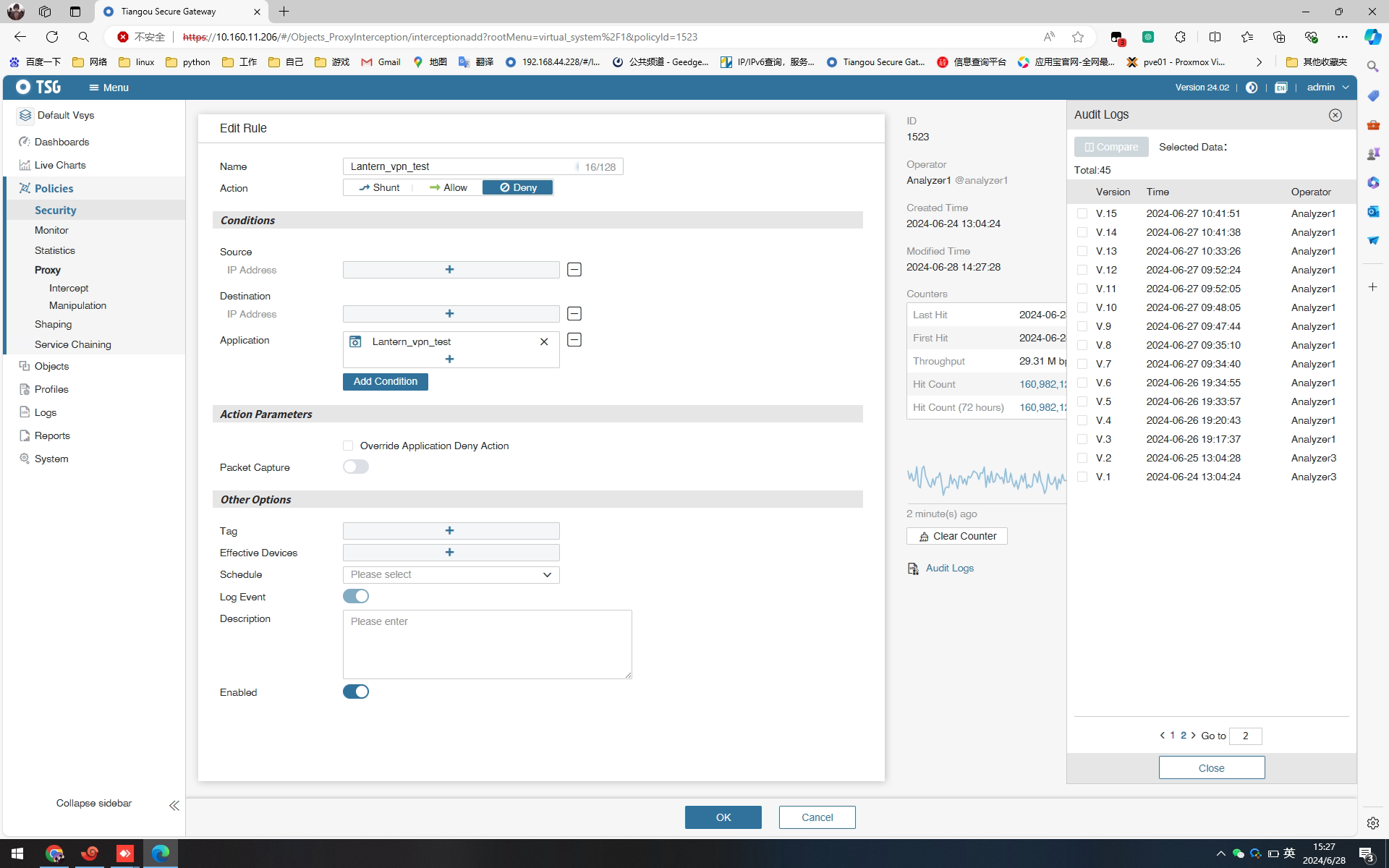Close the Audit Logs panel via X icon
Image resolution: width=1389 pixels, height=868 pixels.
1335,115
